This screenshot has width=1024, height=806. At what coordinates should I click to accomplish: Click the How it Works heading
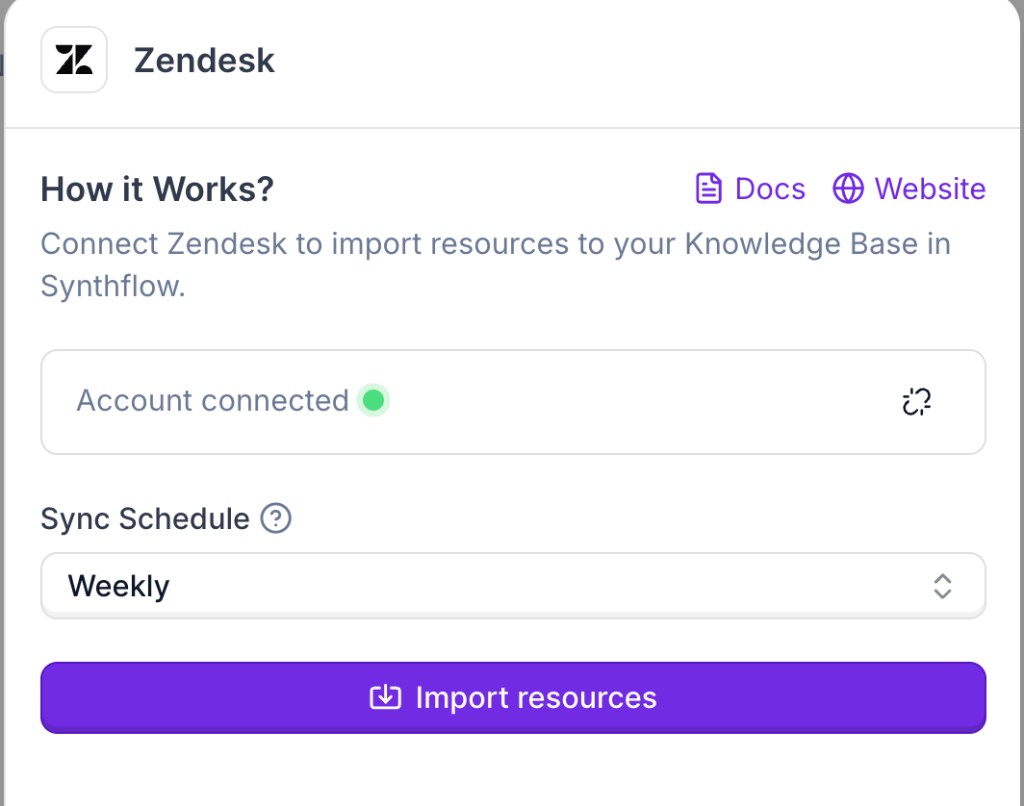point(156,189)
